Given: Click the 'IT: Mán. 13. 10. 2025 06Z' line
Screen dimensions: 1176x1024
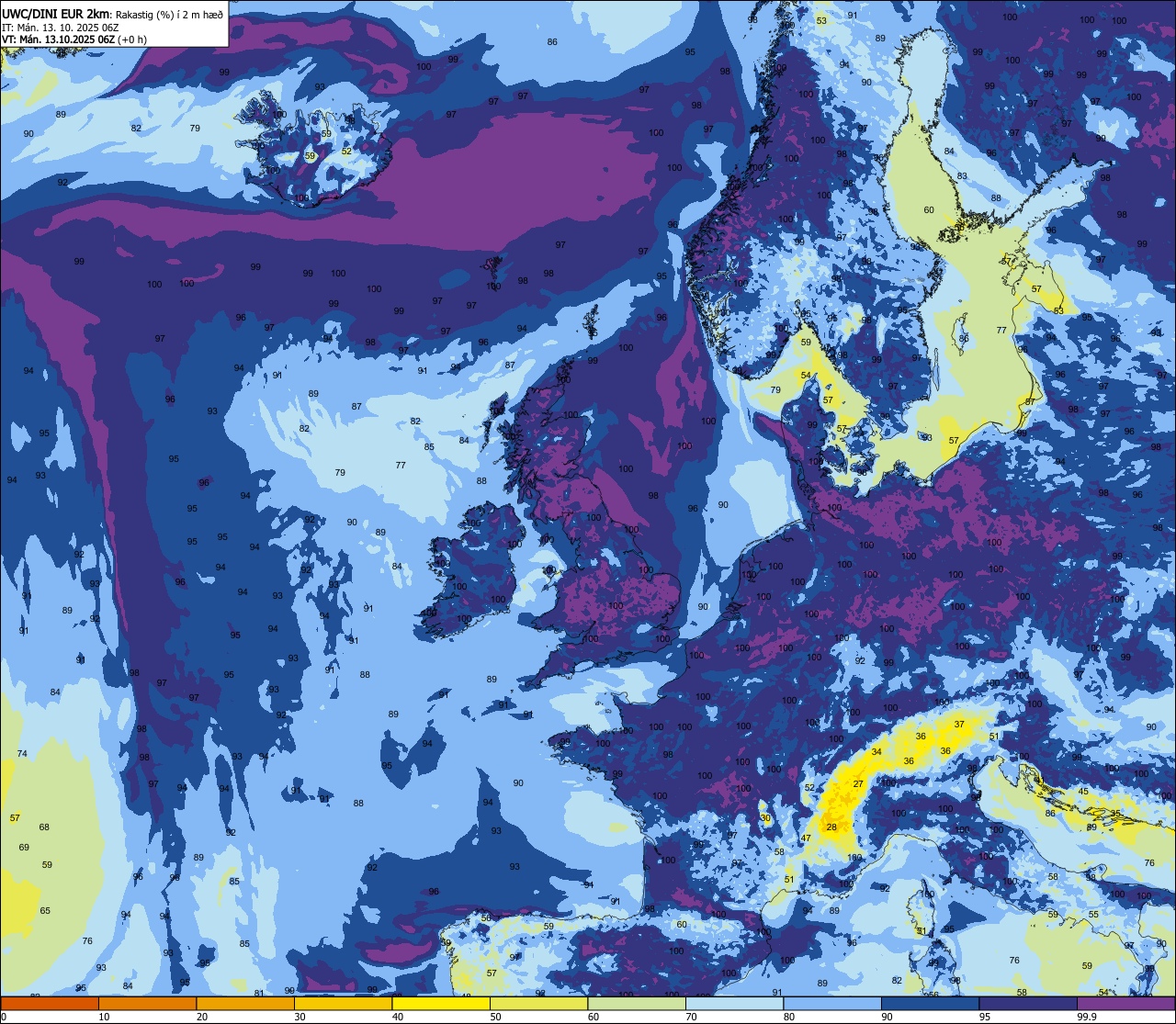Looking at the screenshot, I should pos(59,28).
